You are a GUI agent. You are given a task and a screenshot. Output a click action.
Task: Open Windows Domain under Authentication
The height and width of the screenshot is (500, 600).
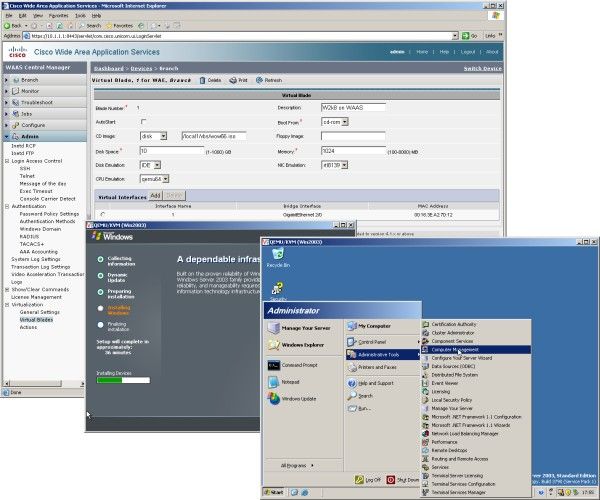tap(40, 229)
